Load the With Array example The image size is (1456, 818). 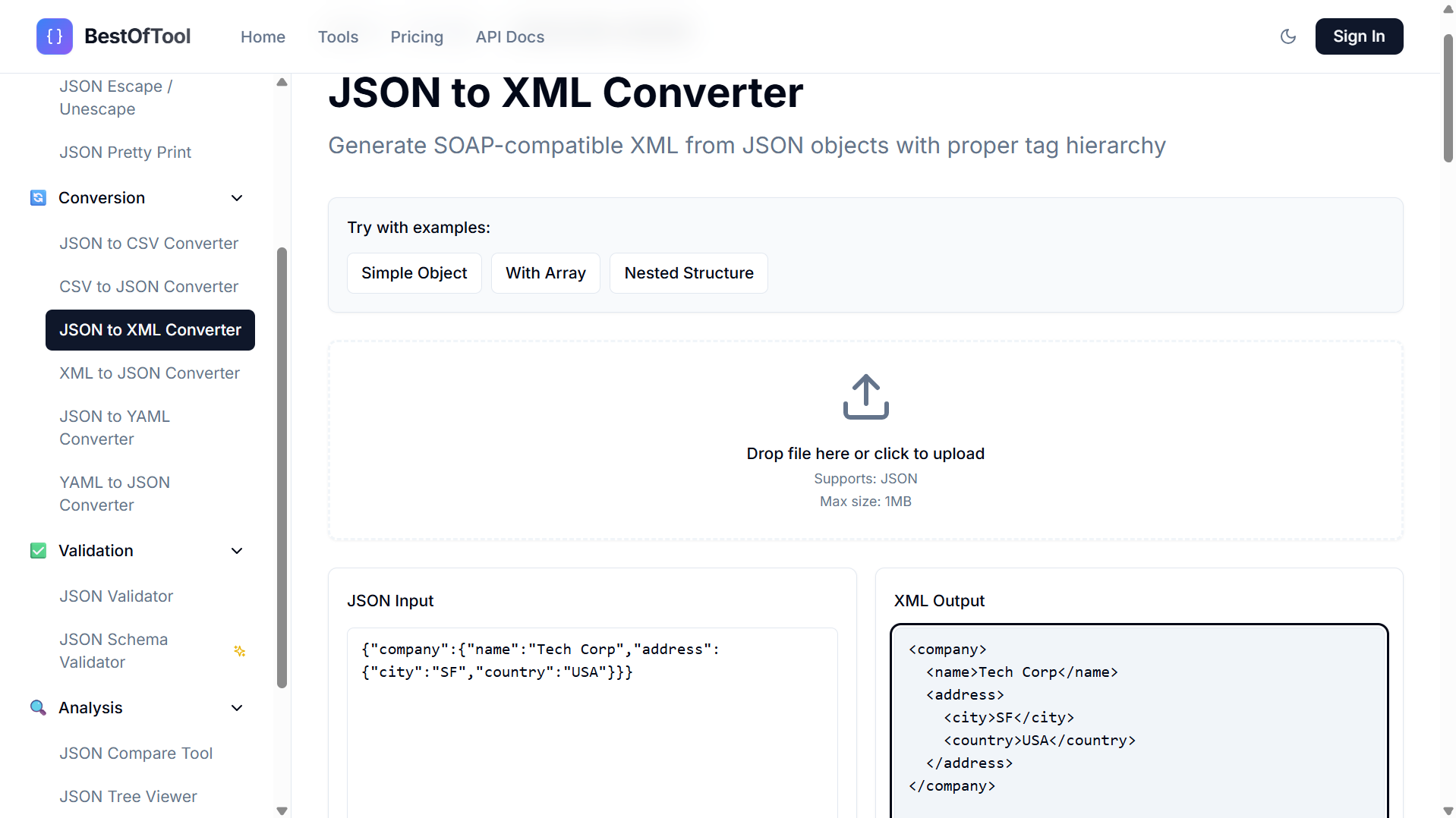point(546,273)
